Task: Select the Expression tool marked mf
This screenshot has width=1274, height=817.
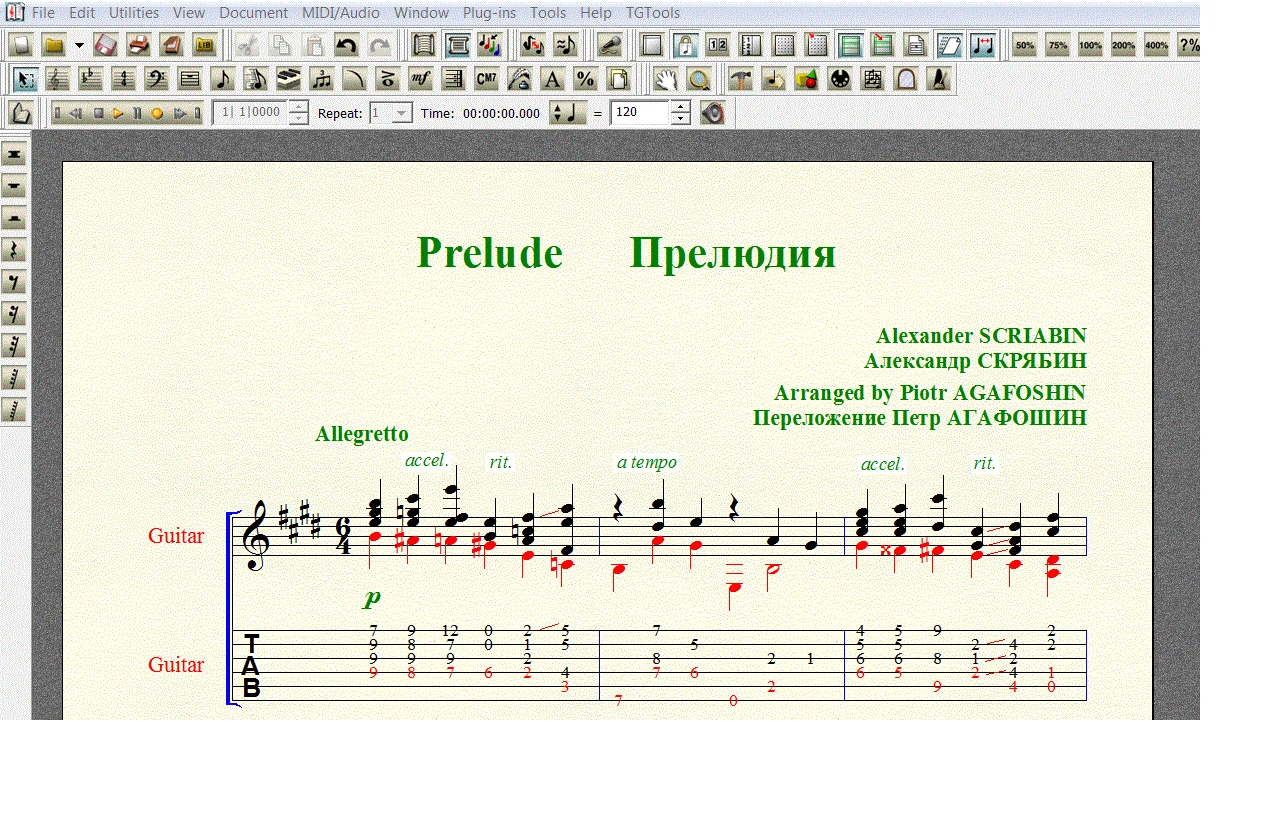Action: pos(420,79)
